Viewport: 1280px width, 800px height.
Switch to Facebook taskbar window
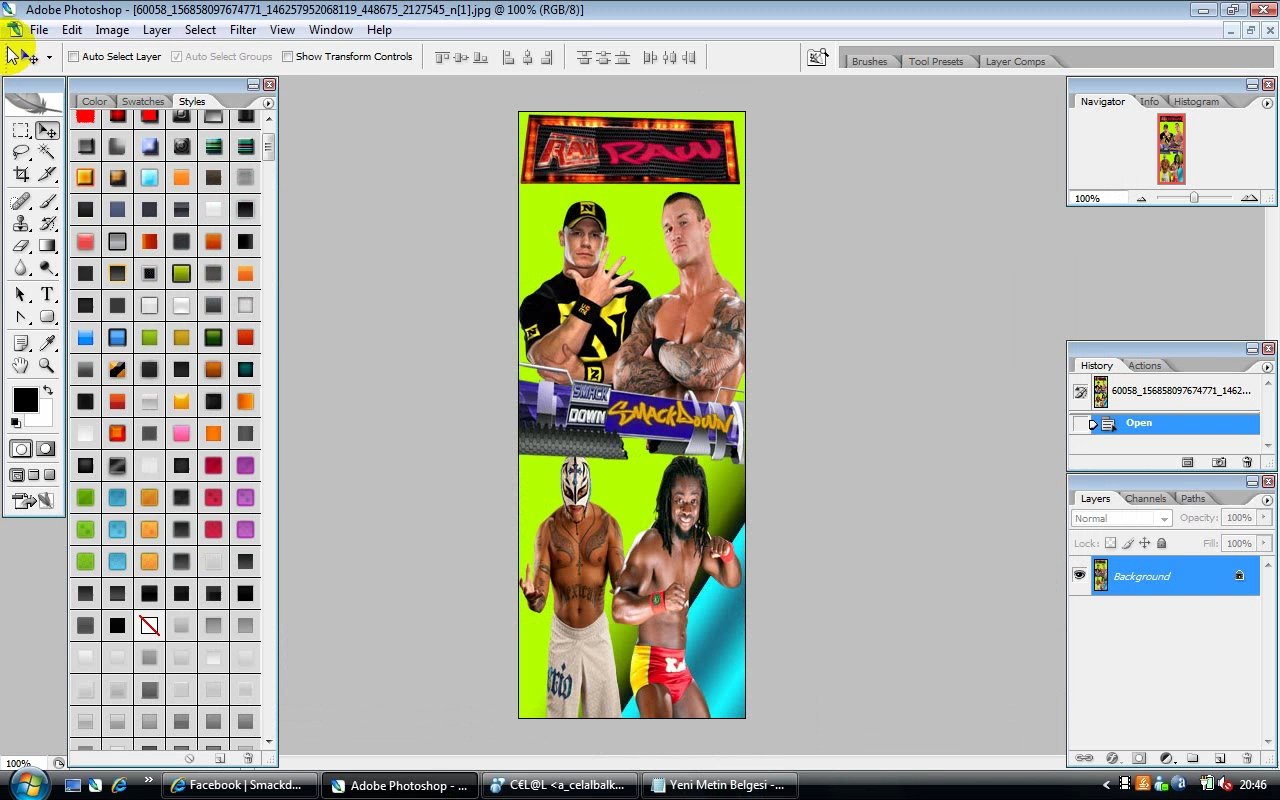point(240,785)
